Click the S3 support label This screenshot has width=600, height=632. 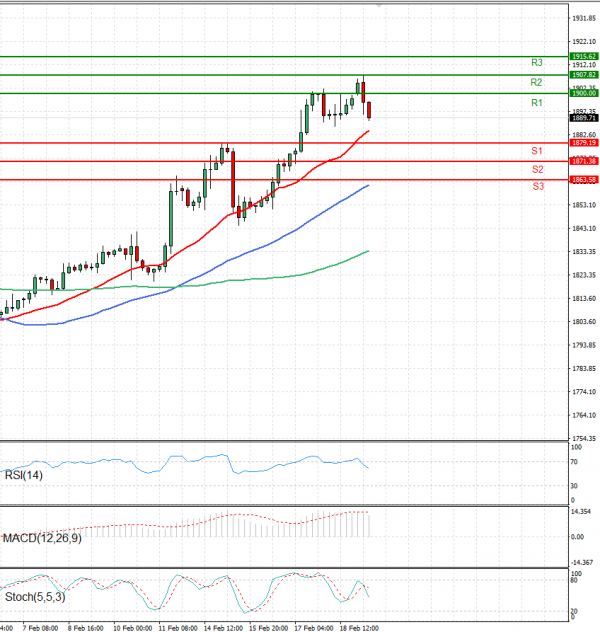(x=537, y=186)
